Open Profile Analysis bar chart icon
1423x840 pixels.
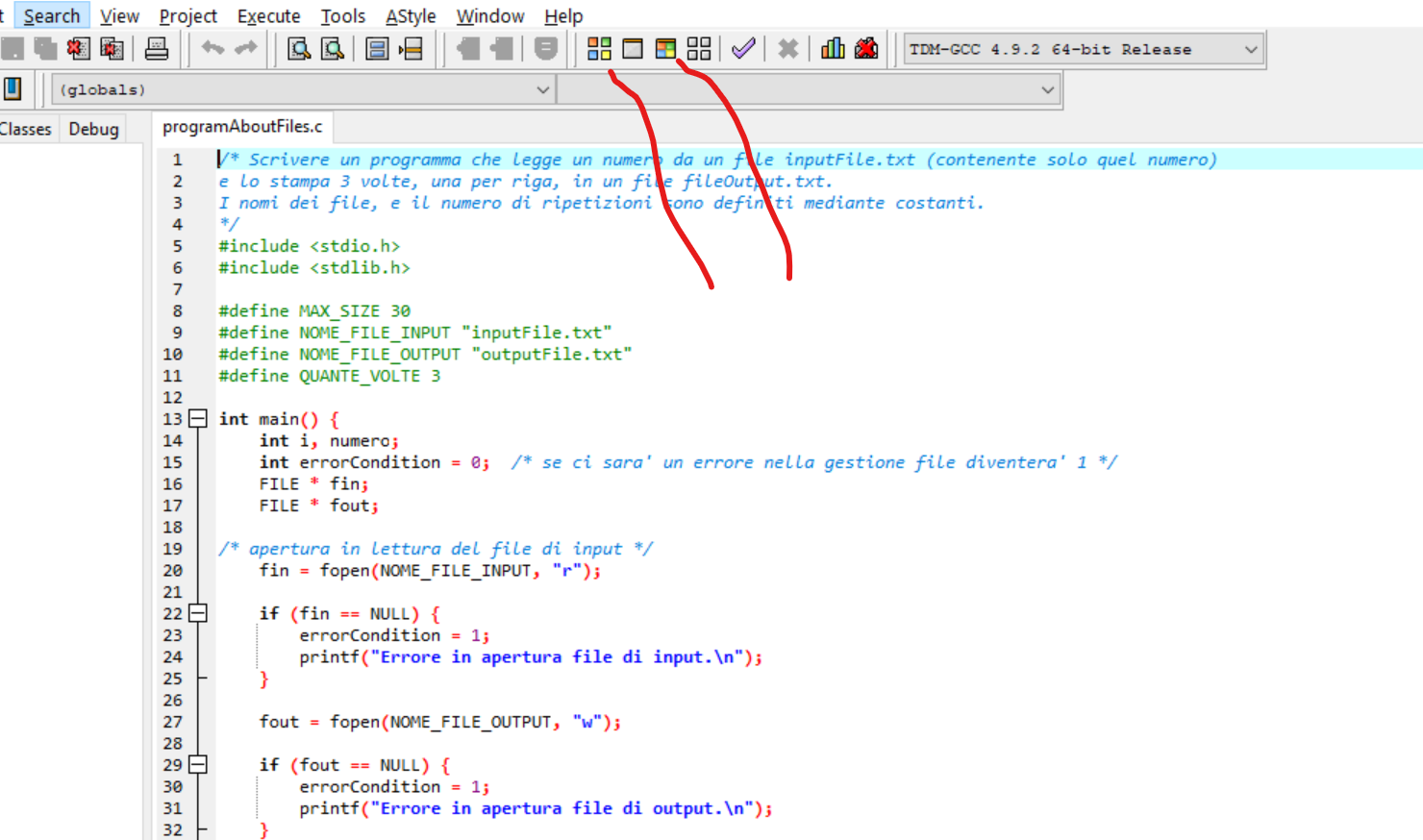point(833,49)
